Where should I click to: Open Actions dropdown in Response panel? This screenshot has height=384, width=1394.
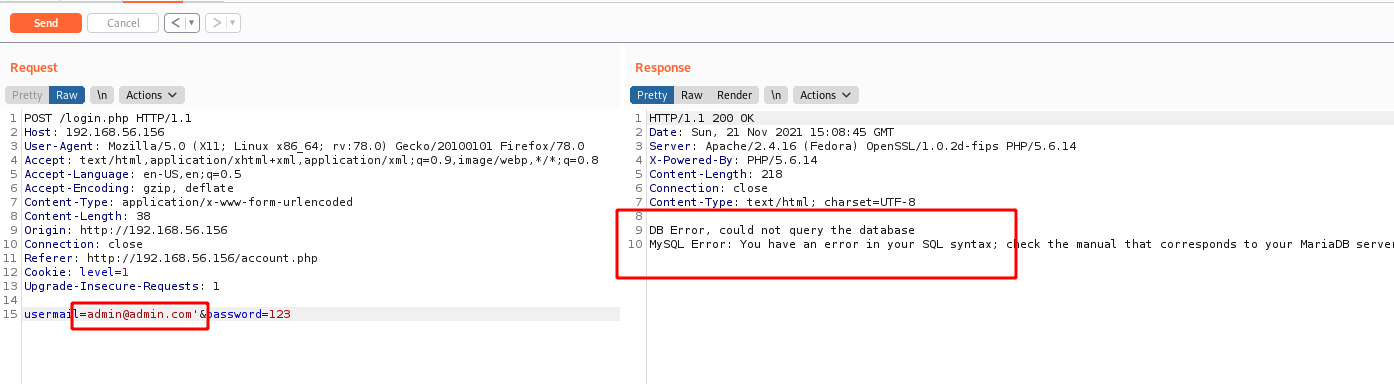[x=826, y=95]
